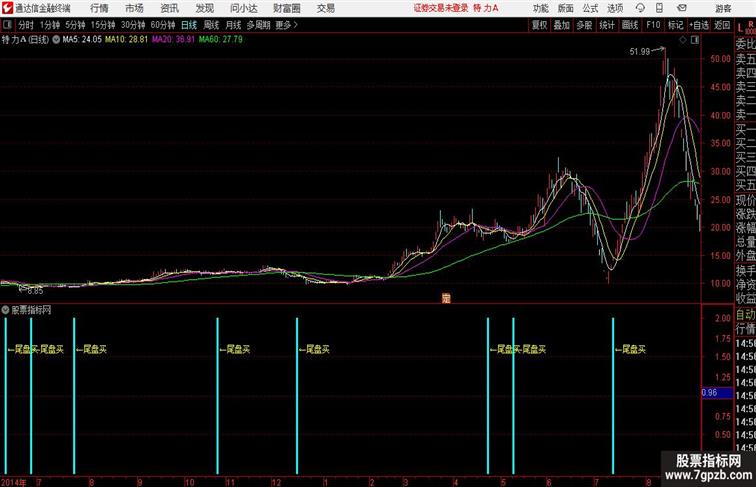Screen dimensions: 756x487
Task: Open the 发现 menu
Action: pyautogui.click(x=204, y=8)
